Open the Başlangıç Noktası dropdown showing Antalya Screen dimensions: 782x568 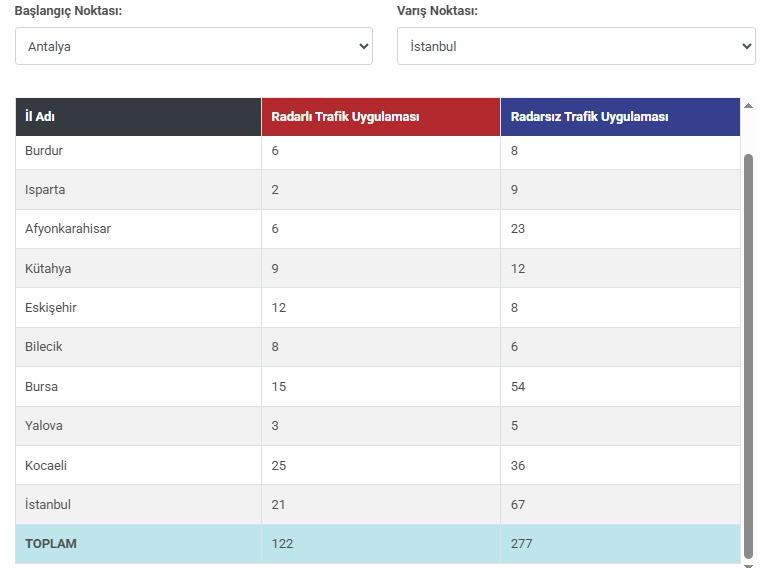[194, 46]
